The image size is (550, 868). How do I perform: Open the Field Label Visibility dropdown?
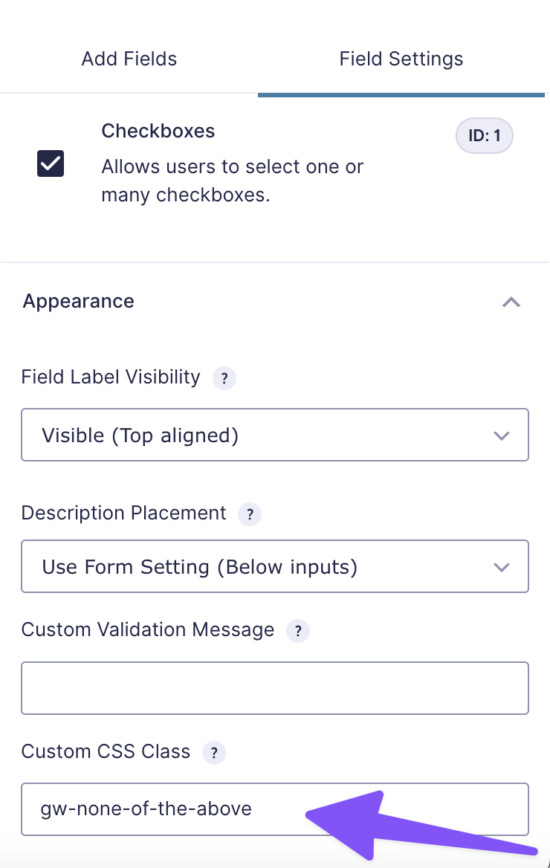(275, 435)
